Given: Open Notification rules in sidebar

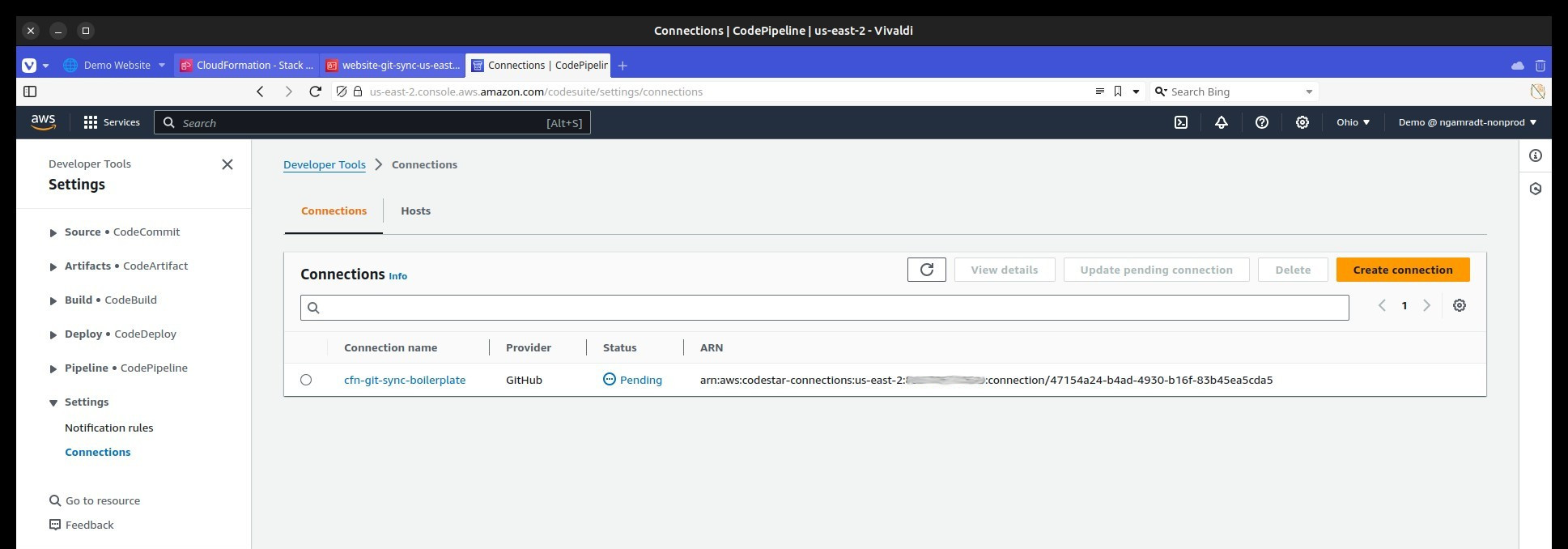Looking at the screenshot, I should click(109, 428).
